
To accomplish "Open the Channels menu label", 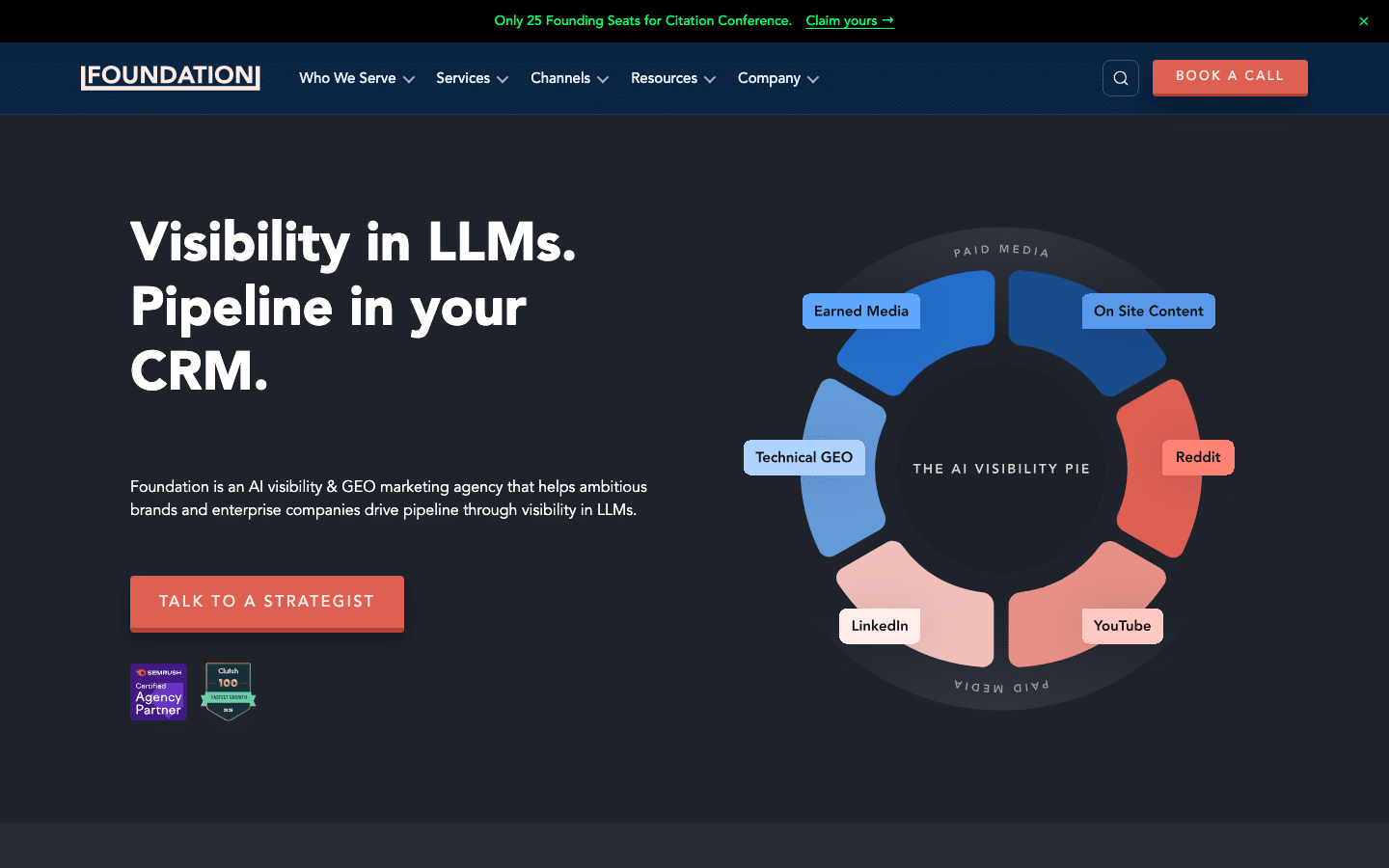I will pos(560,78).
